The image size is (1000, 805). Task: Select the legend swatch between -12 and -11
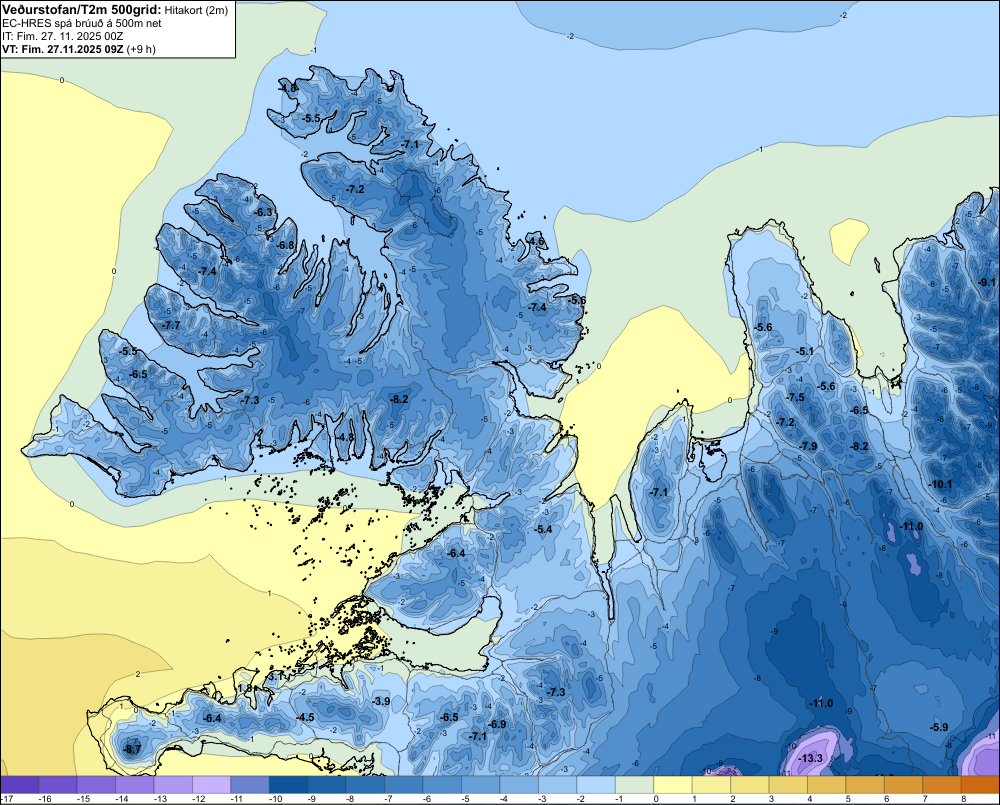[212, 785]
